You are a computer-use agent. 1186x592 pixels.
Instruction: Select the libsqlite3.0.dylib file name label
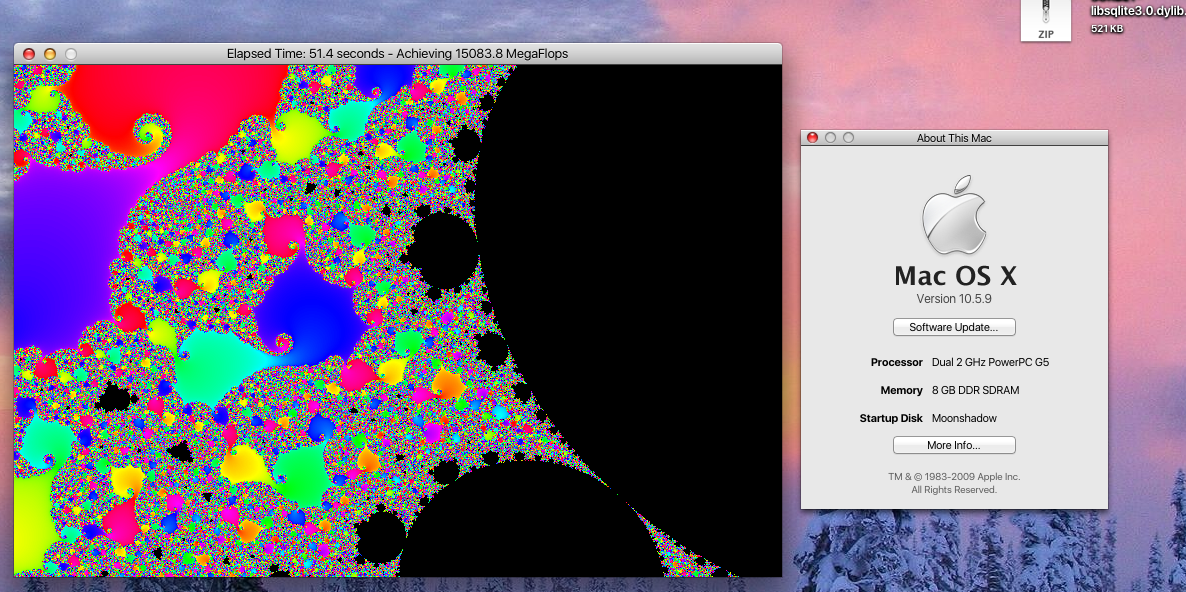pyautogui.click(x=1137, y=11)
